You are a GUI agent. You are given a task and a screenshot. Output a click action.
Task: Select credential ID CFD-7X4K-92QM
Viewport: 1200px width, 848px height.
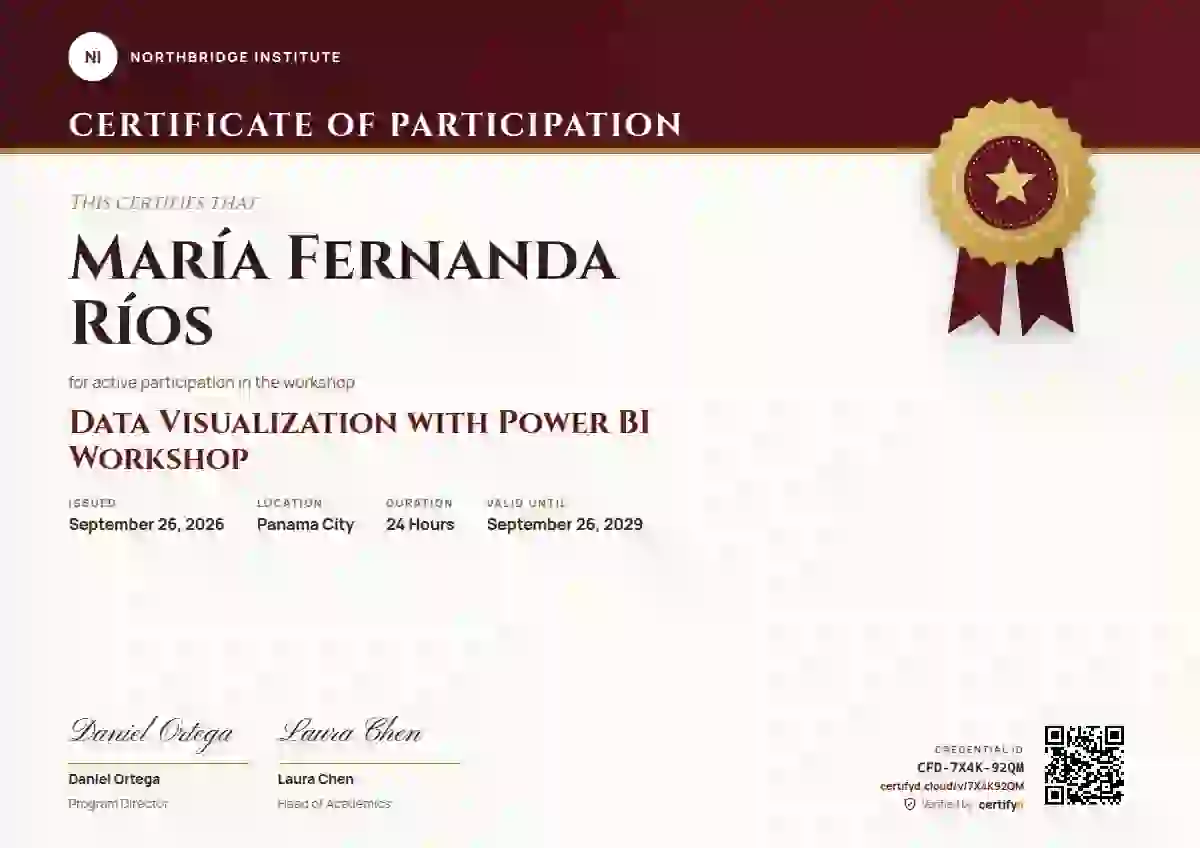(971, 767)
